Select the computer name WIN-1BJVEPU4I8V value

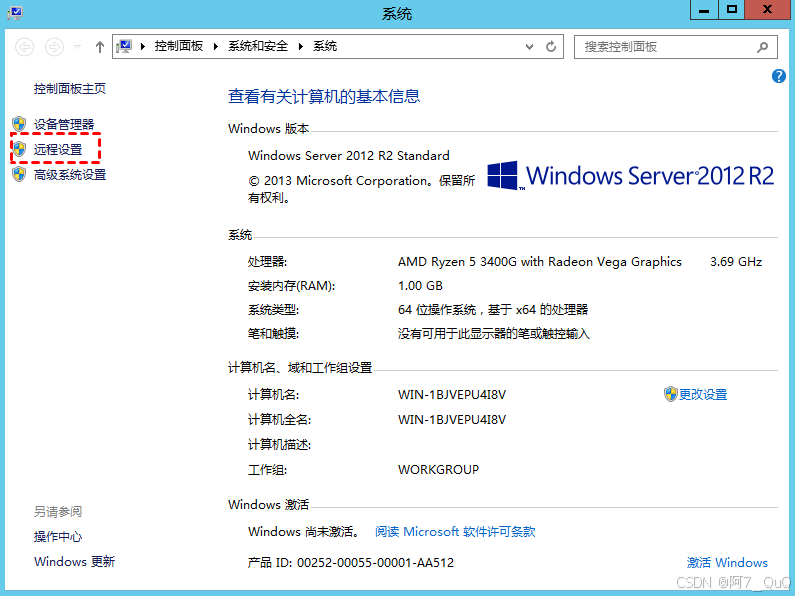point(452,394)
